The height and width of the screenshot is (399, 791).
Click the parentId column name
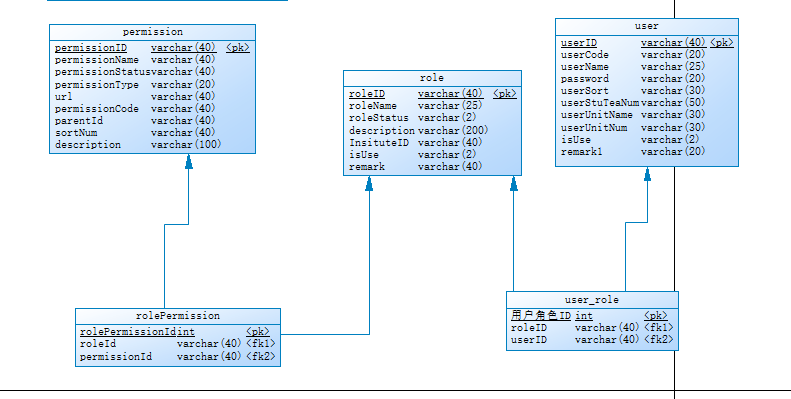(x=79, y=121)
